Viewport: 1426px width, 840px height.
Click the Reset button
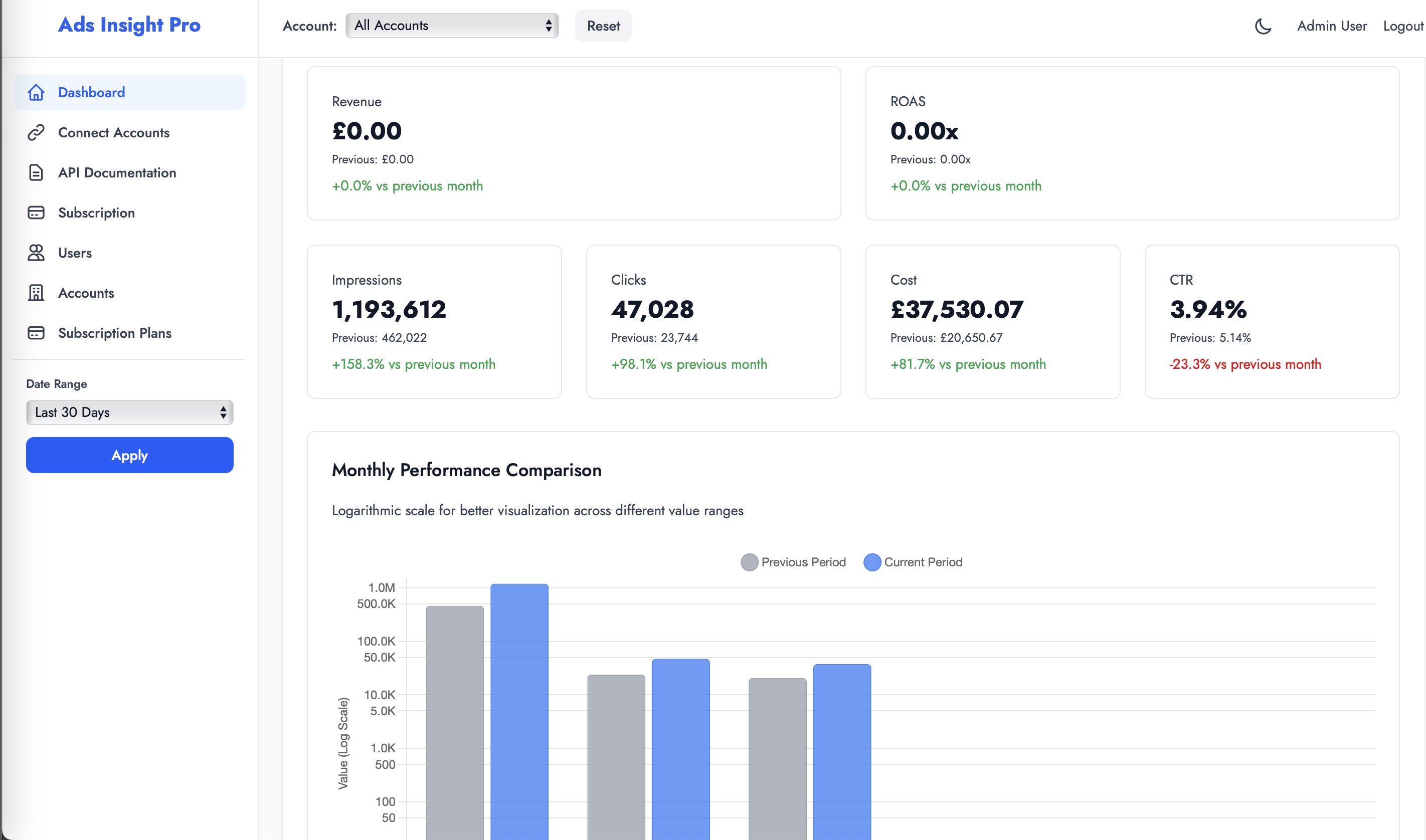click(603, 26)
